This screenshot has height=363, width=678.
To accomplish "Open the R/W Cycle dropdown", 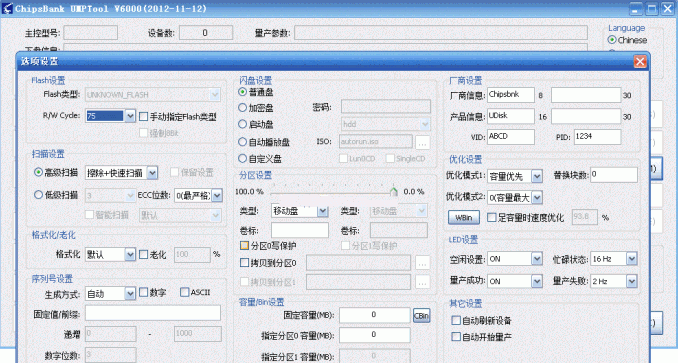I will 130,116.
